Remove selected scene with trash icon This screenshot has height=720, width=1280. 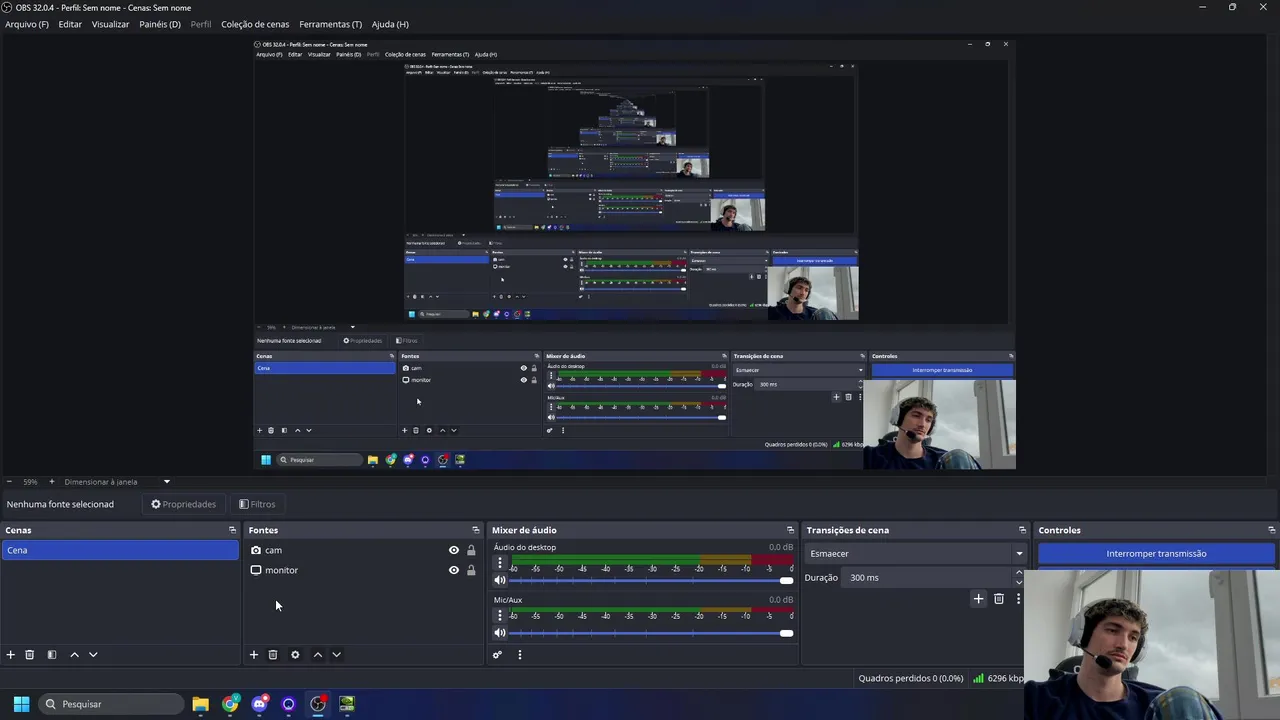30,655
